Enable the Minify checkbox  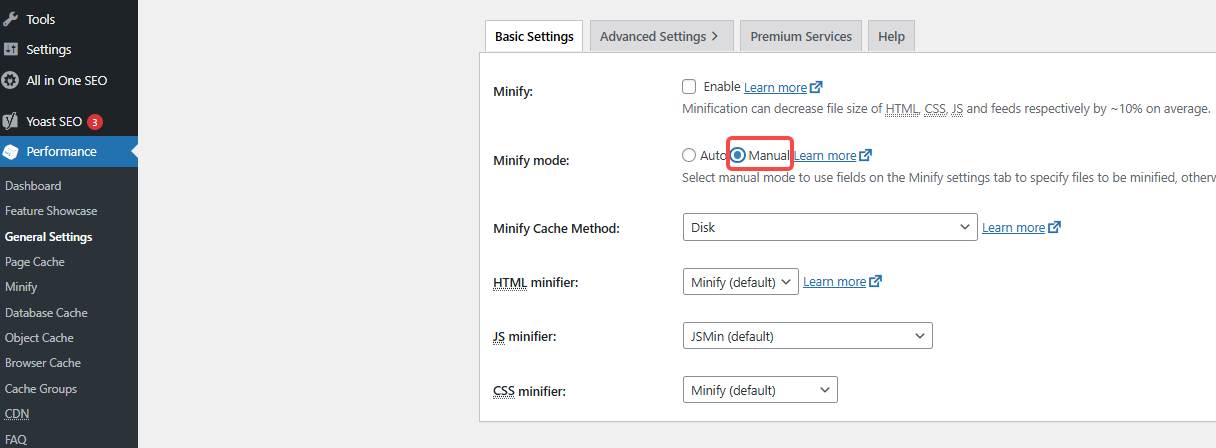(689, 87)
